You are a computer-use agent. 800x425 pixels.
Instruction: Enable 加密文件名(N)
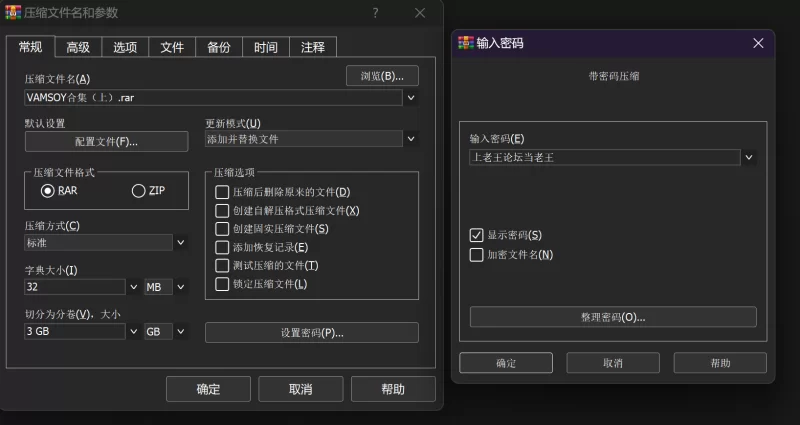click(x=476, y=255)
